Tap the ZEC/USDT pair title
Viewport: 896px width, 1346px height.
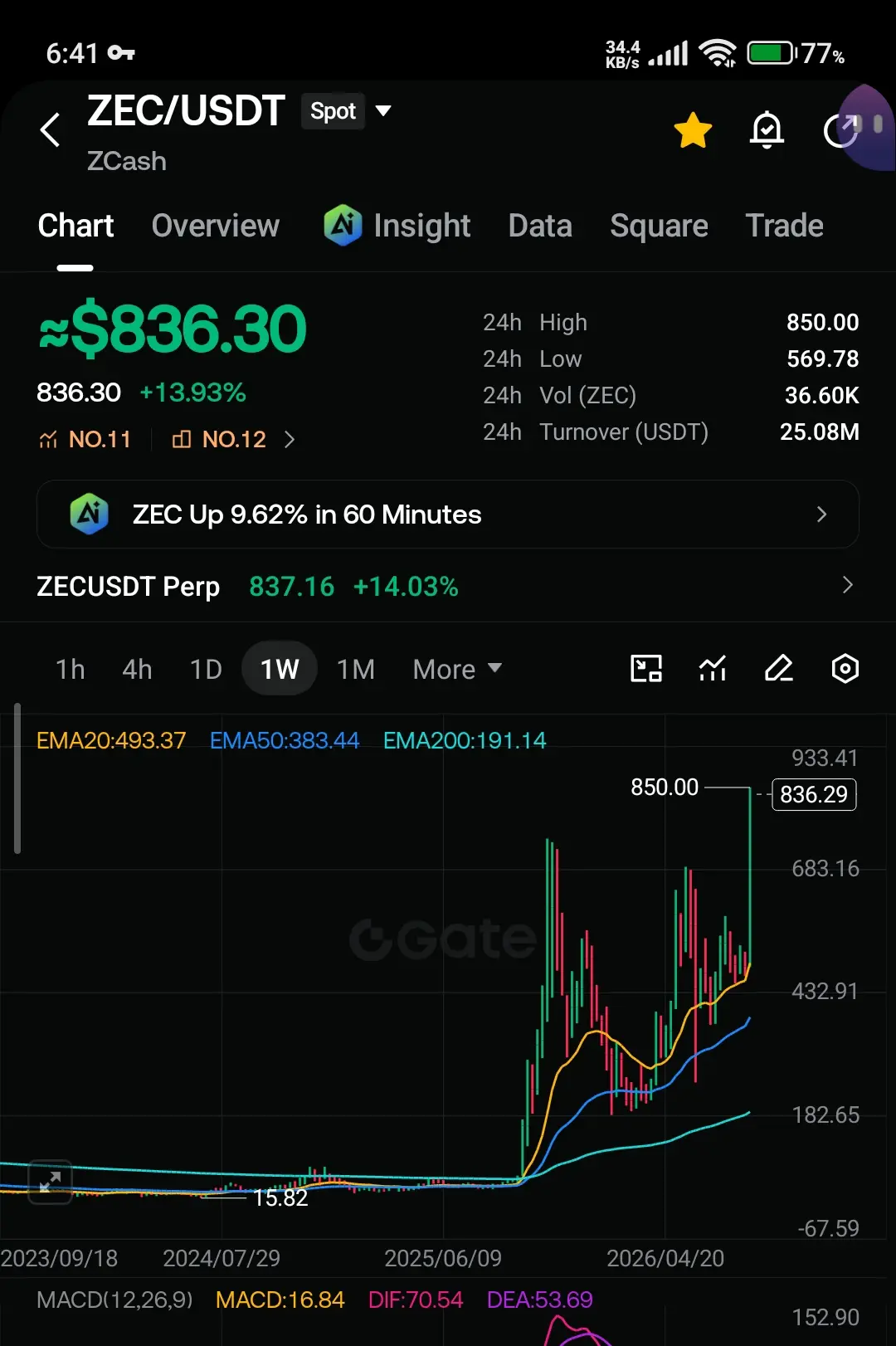pyautogui.click(x=186, y=111)
